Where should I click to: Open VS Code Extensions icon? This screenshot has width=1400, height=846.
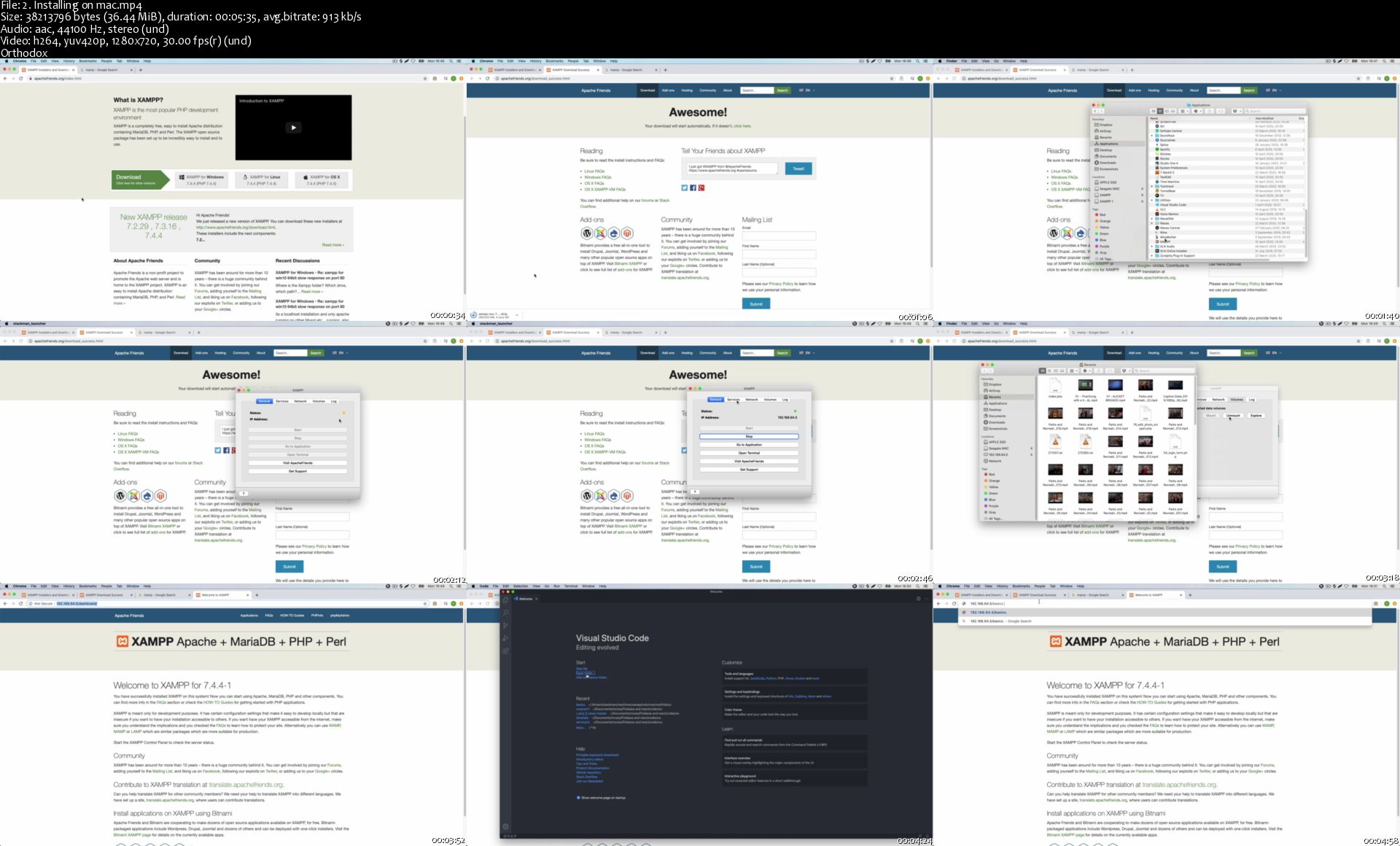point(505,651)
